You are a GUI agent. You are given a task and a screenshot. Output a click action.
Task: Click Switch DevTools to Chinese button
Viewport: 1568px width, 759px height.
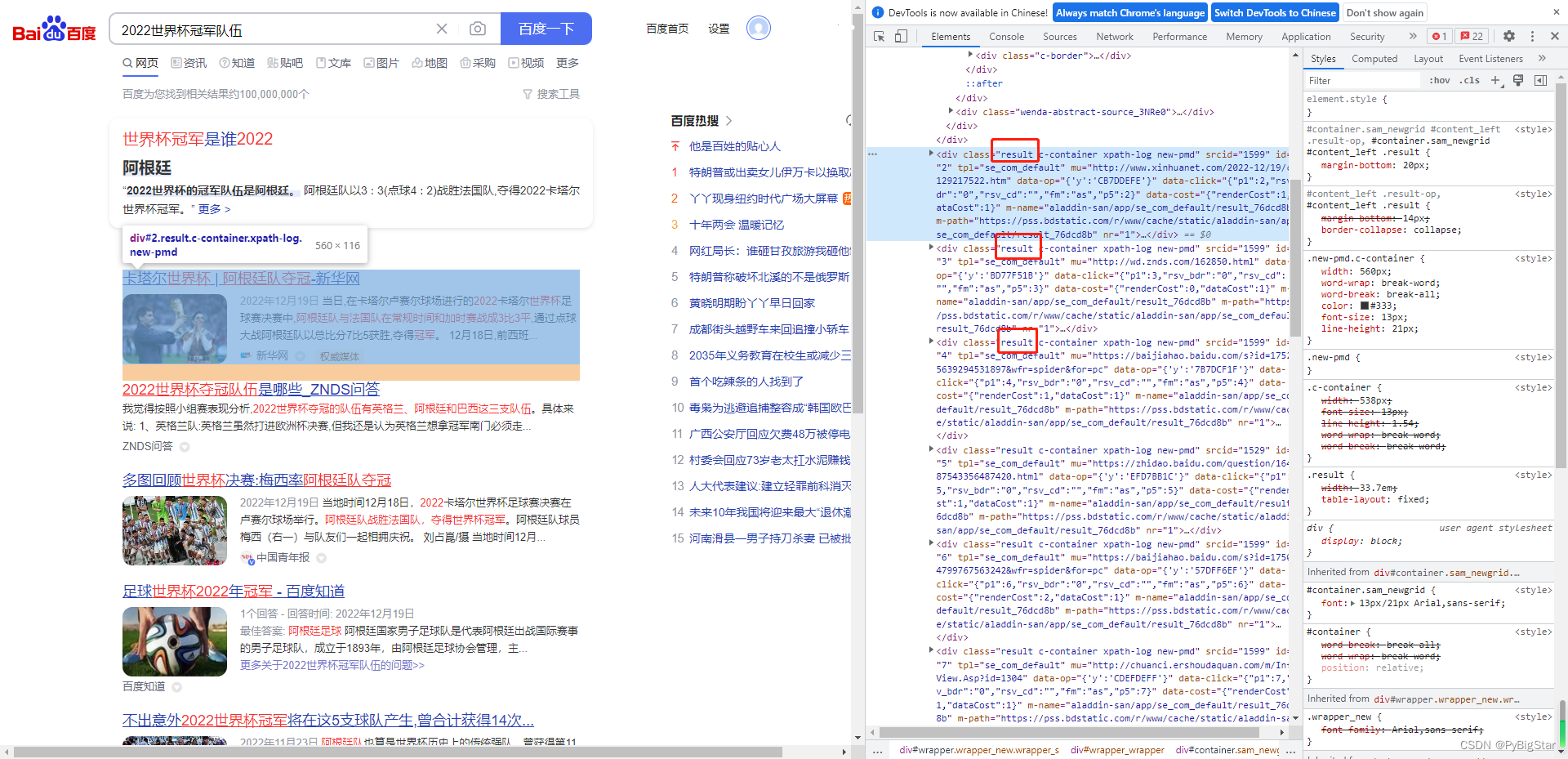click(x=1274, y=12)
